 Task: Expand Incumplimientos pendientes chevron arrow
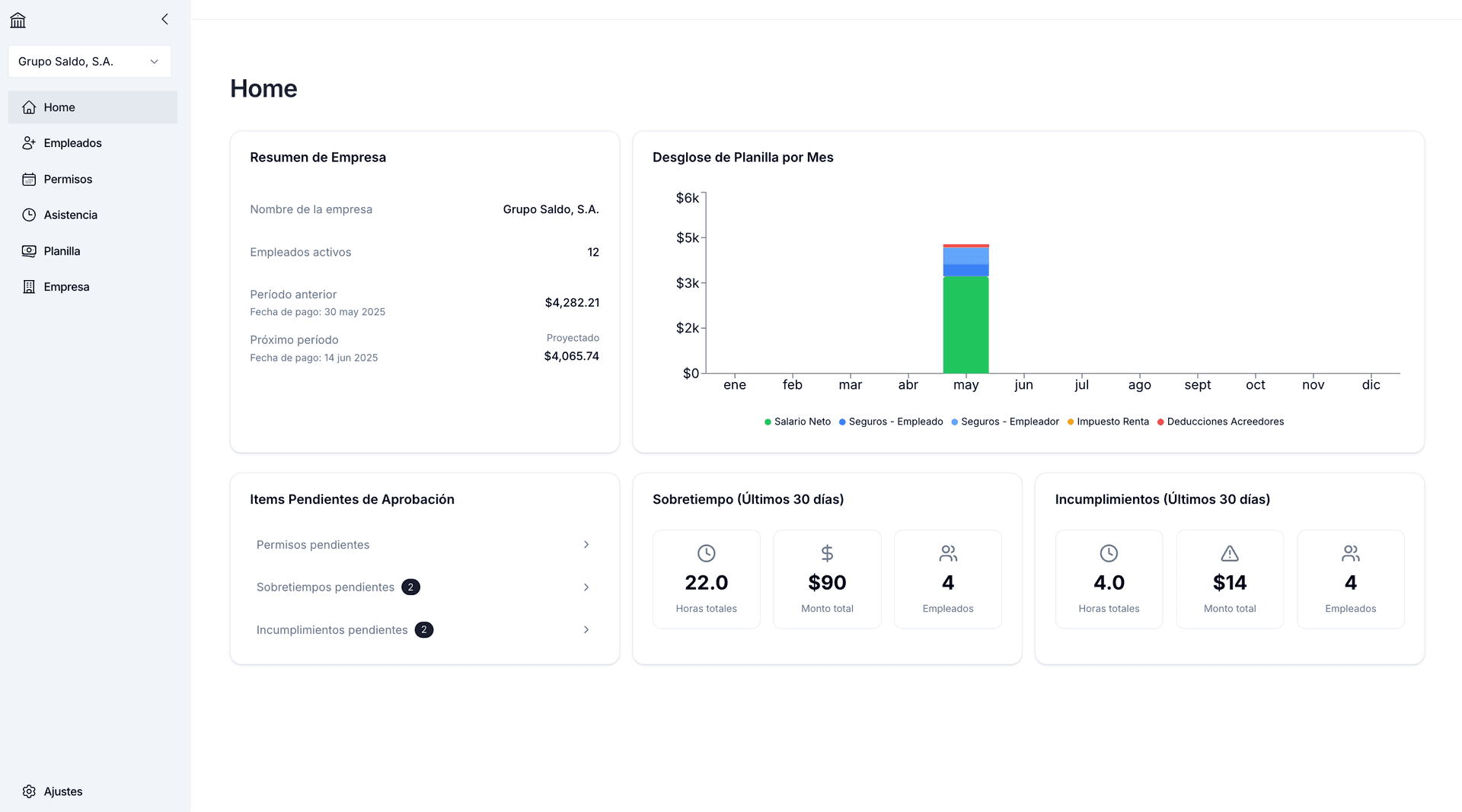[x=586, y=630]
